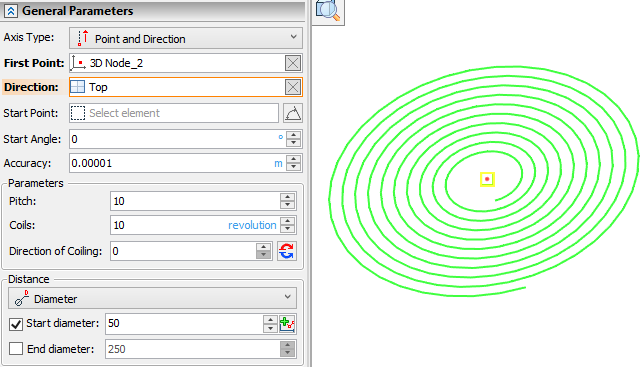This screenshot has height=367, width=644.
Task: Click the Start diameter input field
Action: [x=184, y=323]
